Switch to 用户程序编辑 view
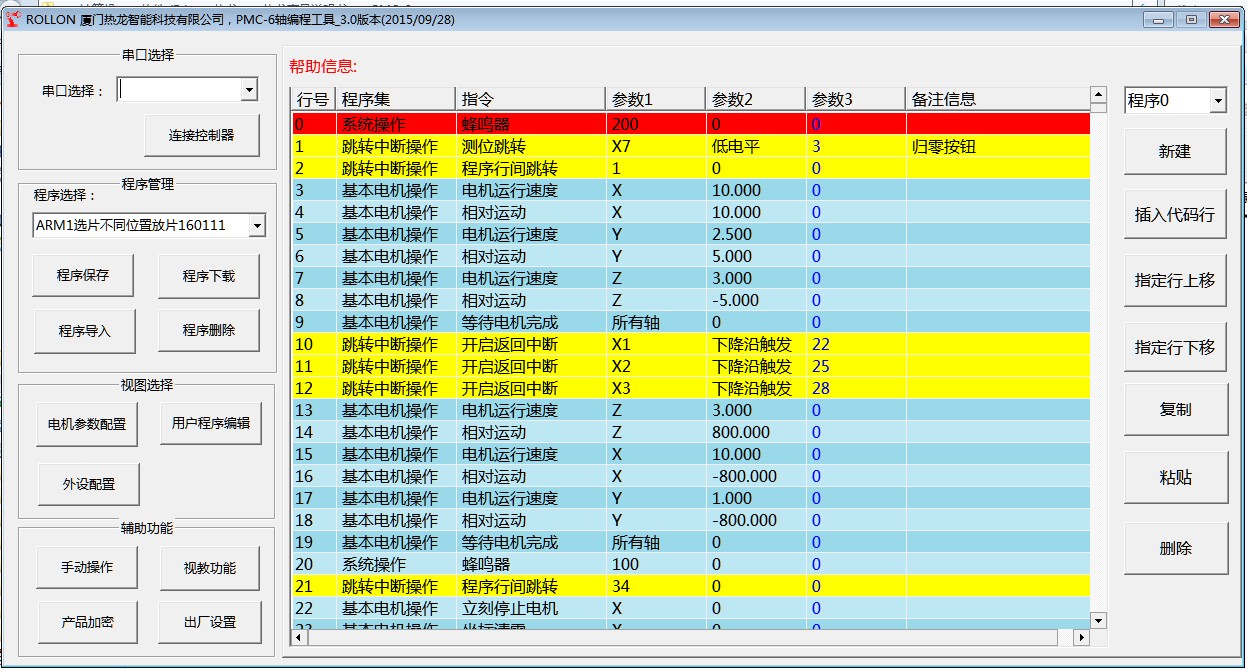This screenshot has width=1247, height=670. 210,423
